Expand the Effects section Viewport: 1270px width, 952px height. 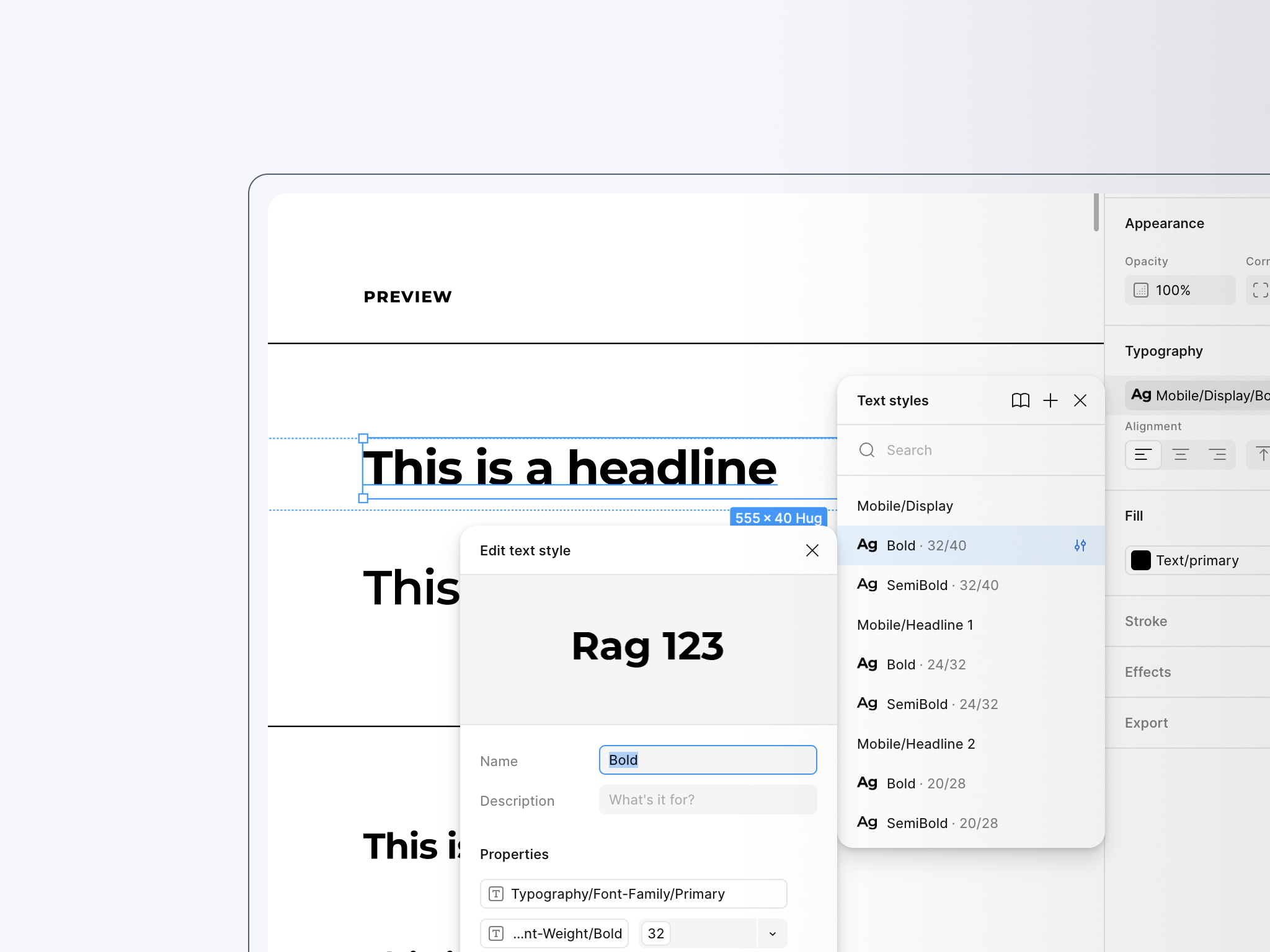(1148, 672)
